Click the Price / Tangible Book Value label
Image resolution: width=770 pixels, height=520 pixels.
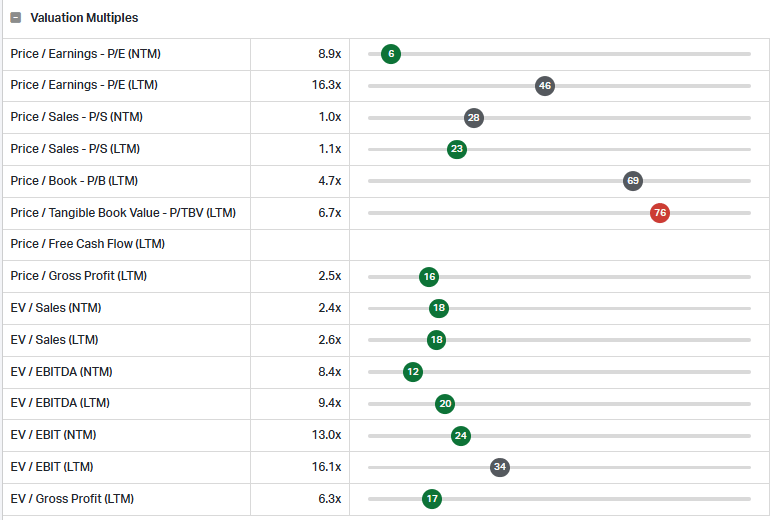point(123,213)
